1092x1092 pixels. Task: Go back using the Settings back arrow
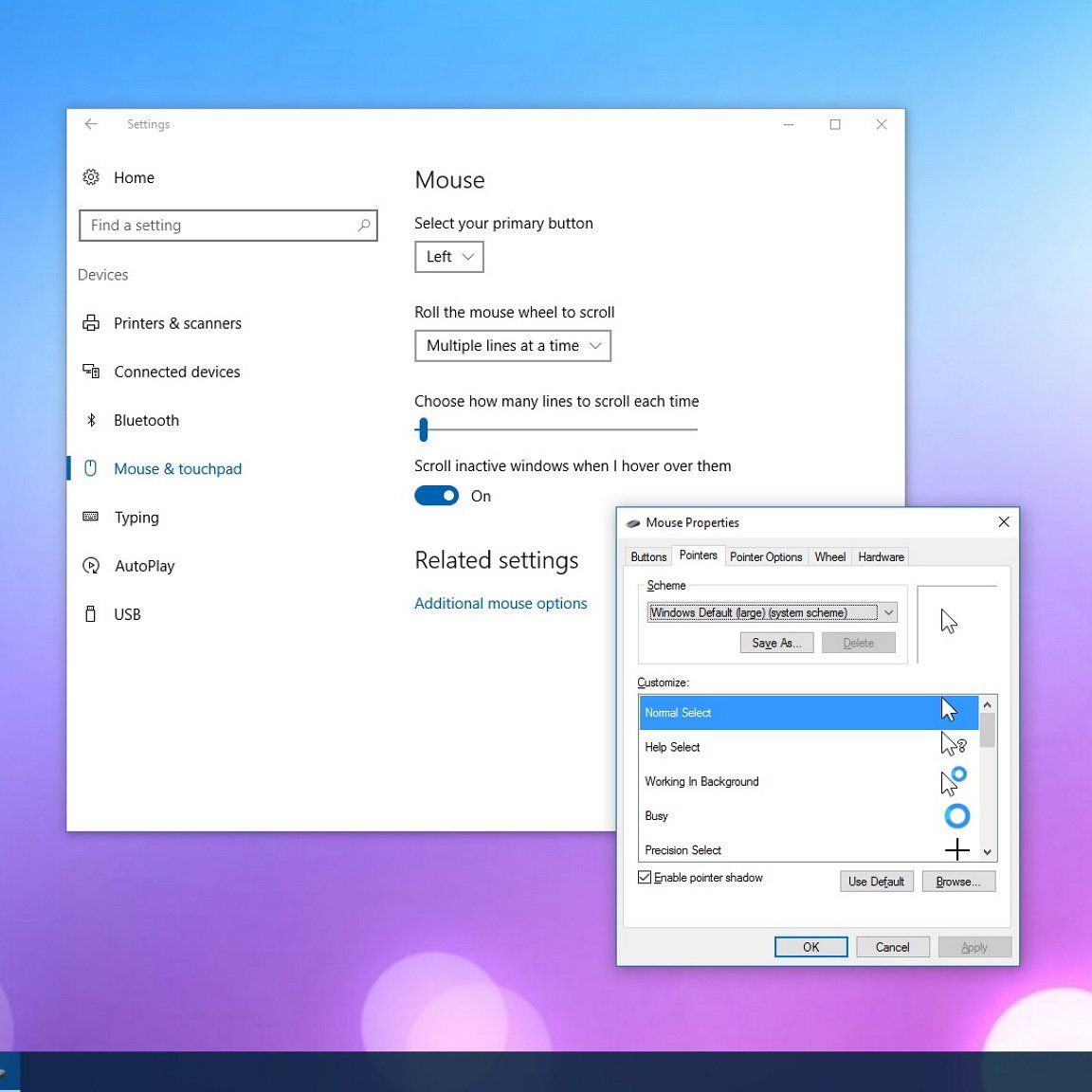point(91,124)
